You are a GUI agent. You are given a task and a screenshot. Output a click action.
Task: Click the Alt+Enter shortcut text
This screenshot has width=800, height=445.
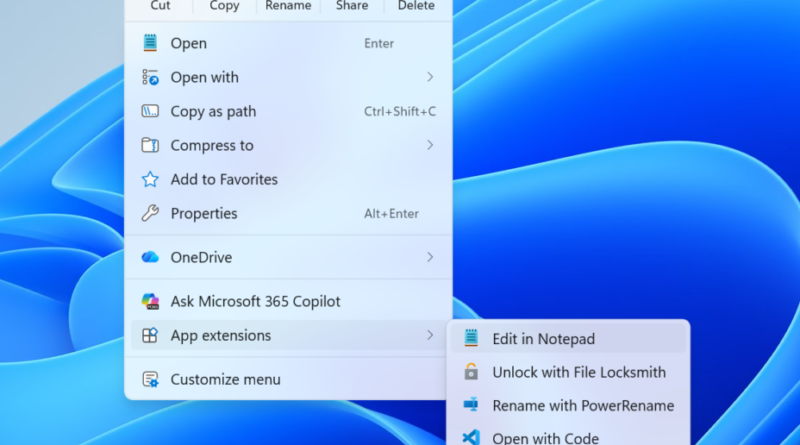click(x=391, y=213)
